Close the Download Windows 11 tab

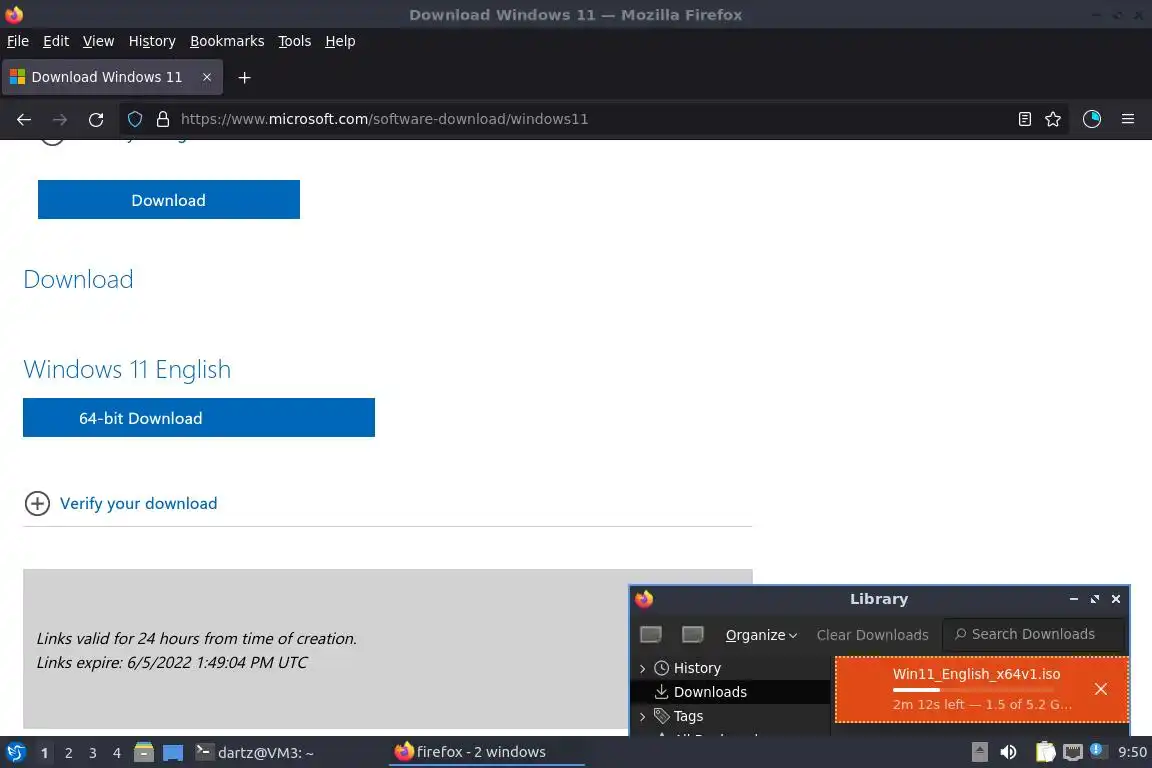[x=207, y=77]
